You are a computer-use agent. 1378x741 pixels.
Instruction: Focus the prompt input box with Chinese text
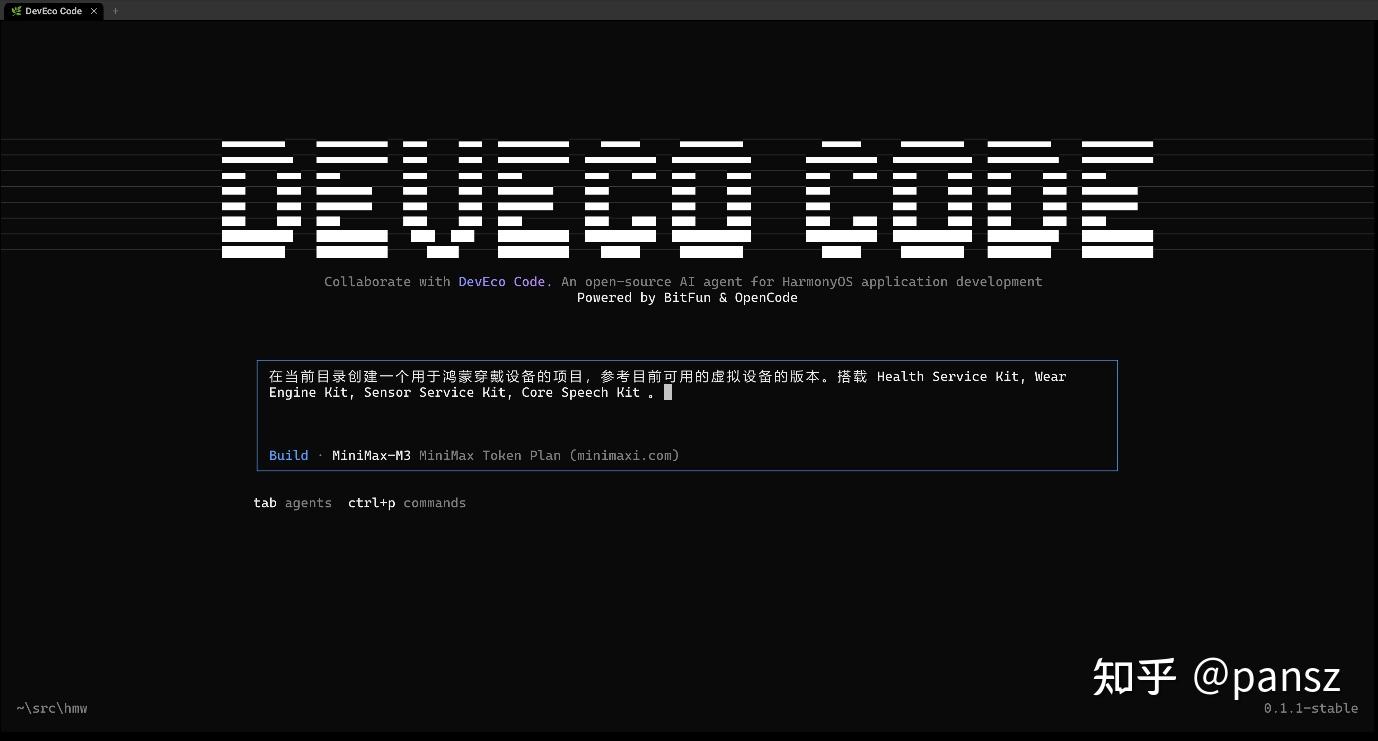(x=687, y=415)
